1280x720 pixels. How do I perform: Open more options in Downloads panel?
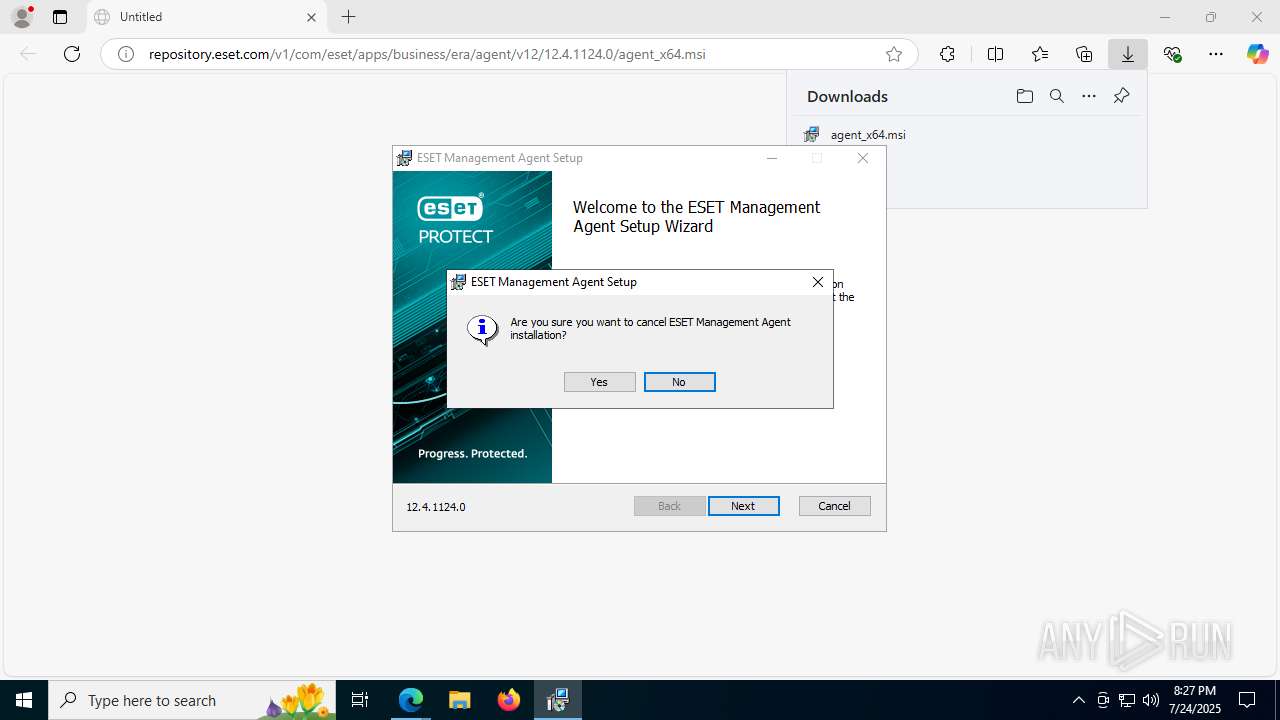[1089, 96]
